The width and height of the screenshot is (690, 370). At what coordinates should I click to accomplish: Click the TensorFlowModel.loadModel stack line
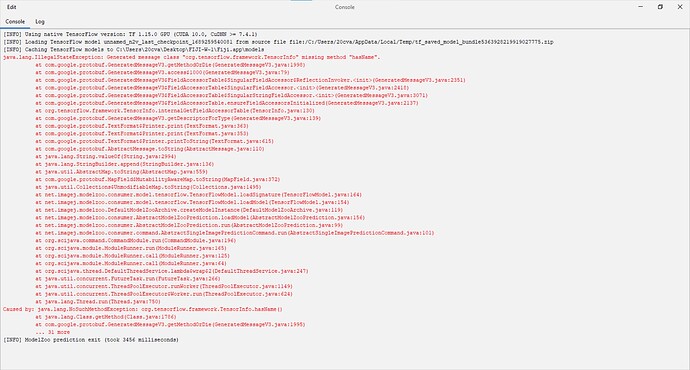point(192,202)
